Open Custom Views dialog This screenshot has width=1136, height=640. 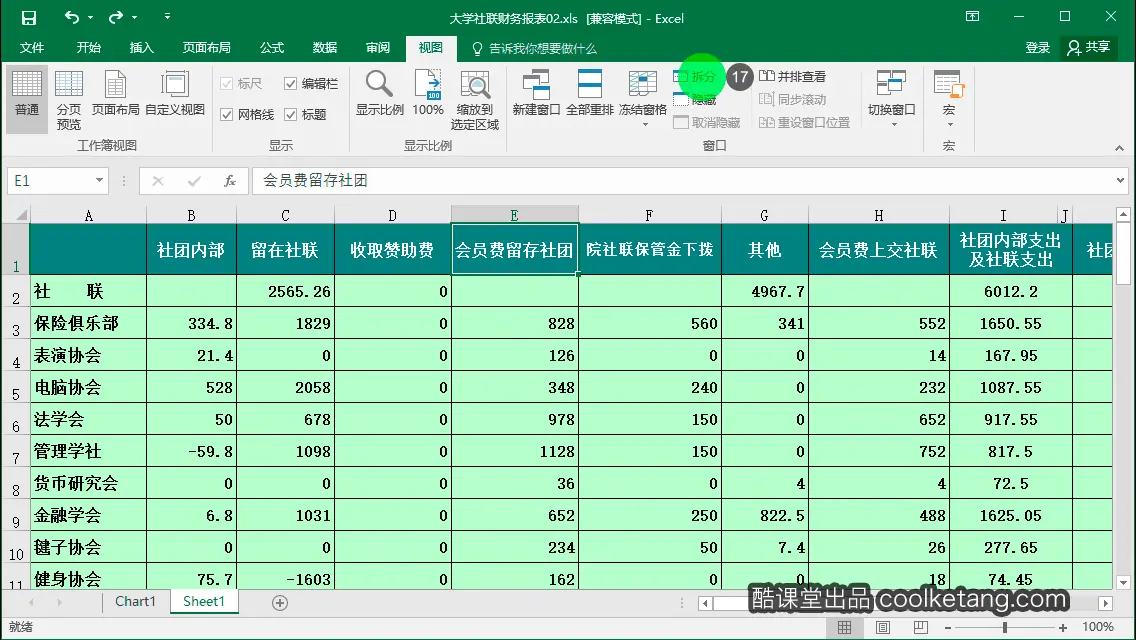pyautogui.click(x=175, y=93)
